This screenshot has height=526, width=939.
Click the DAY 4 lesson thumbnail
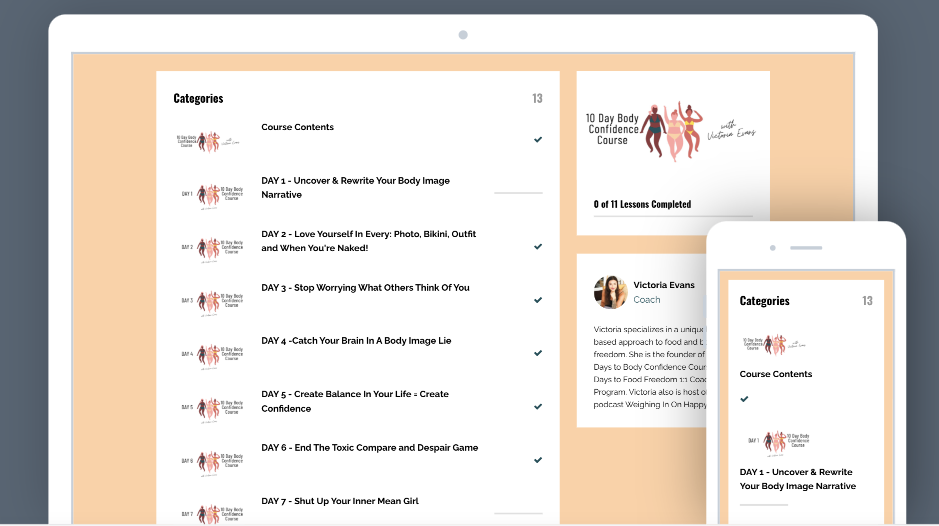(x=212, y=354)
